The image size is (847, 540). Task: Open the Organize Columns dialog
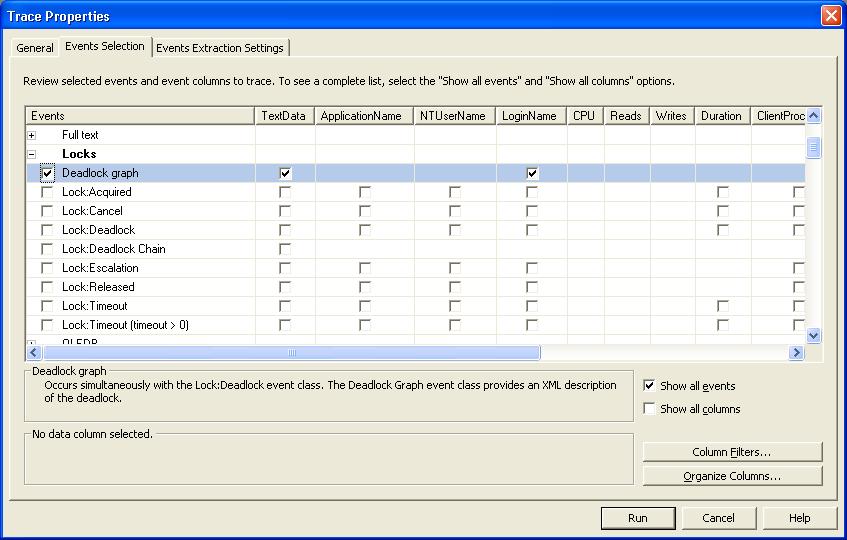732,476
